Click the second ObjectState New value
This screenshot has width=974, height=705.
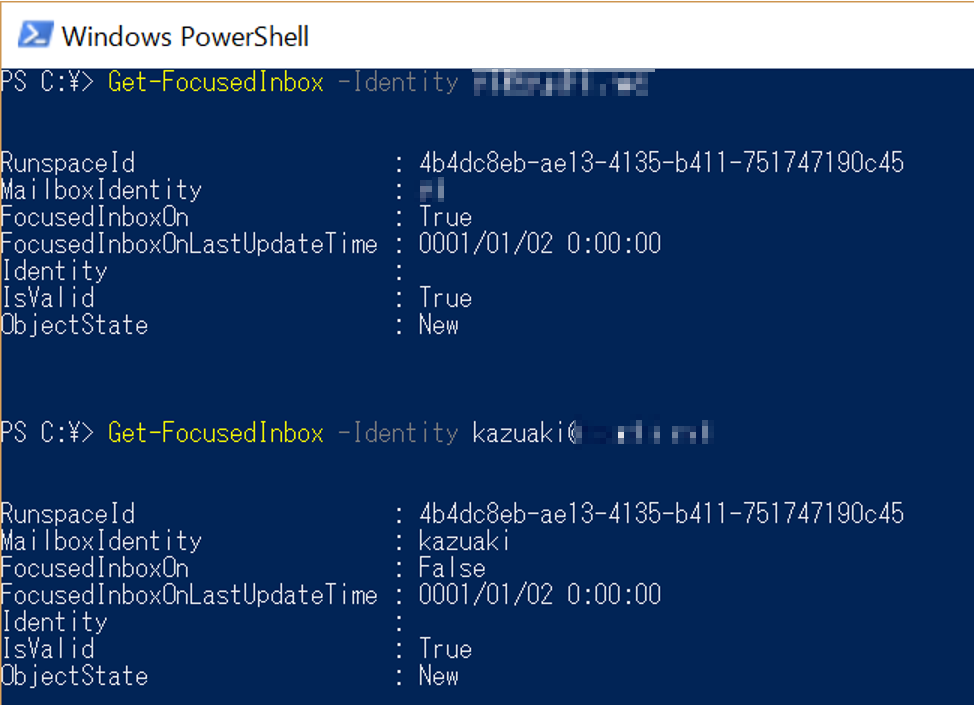click(x=439, y=676)
